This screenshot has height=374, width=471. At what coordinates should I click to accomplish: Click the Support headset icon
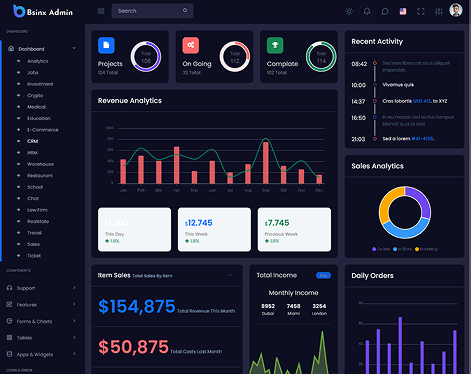pos(9,288)
